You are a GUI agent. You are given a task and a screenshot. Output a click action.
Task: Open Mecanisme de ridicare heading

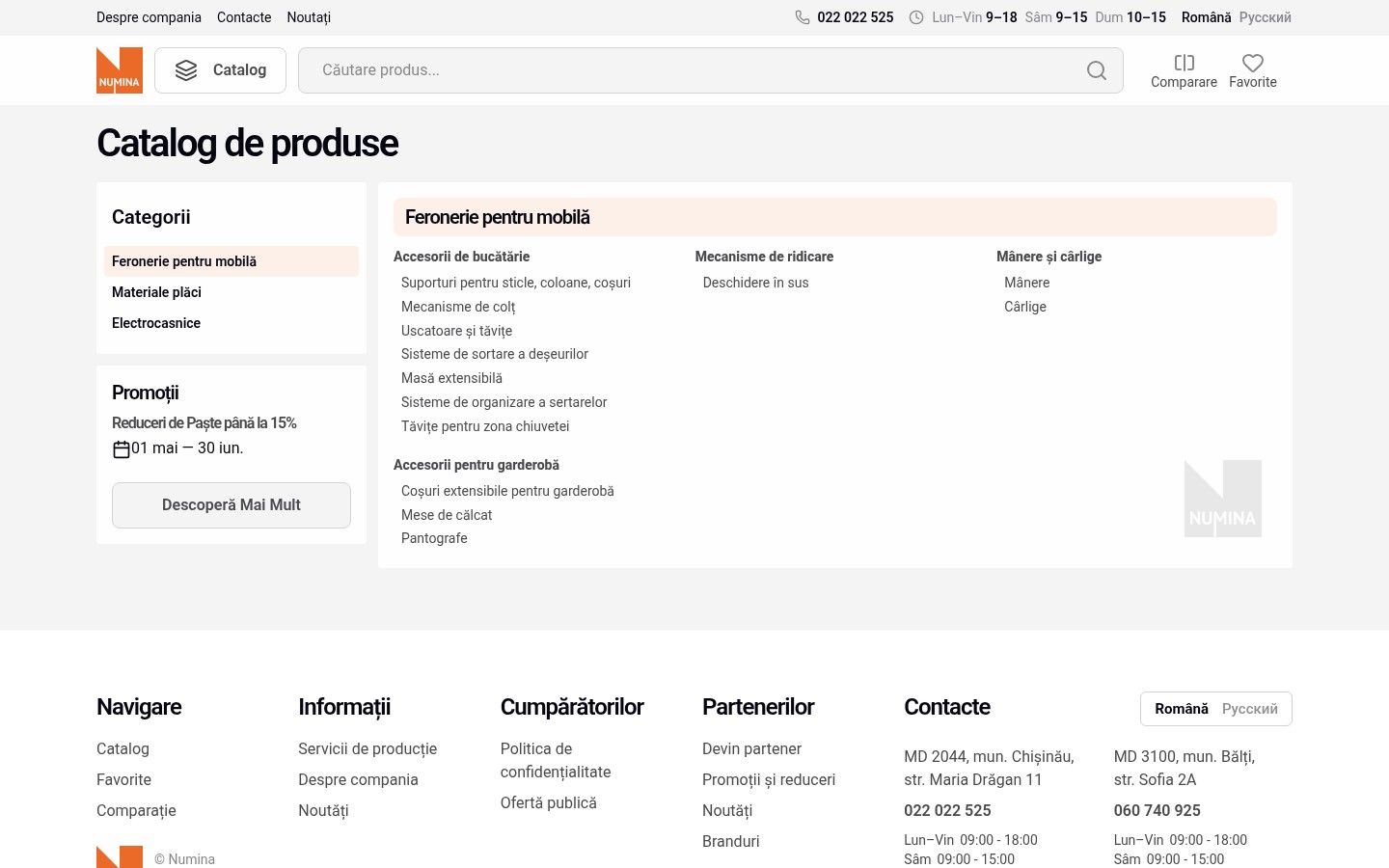764,257
